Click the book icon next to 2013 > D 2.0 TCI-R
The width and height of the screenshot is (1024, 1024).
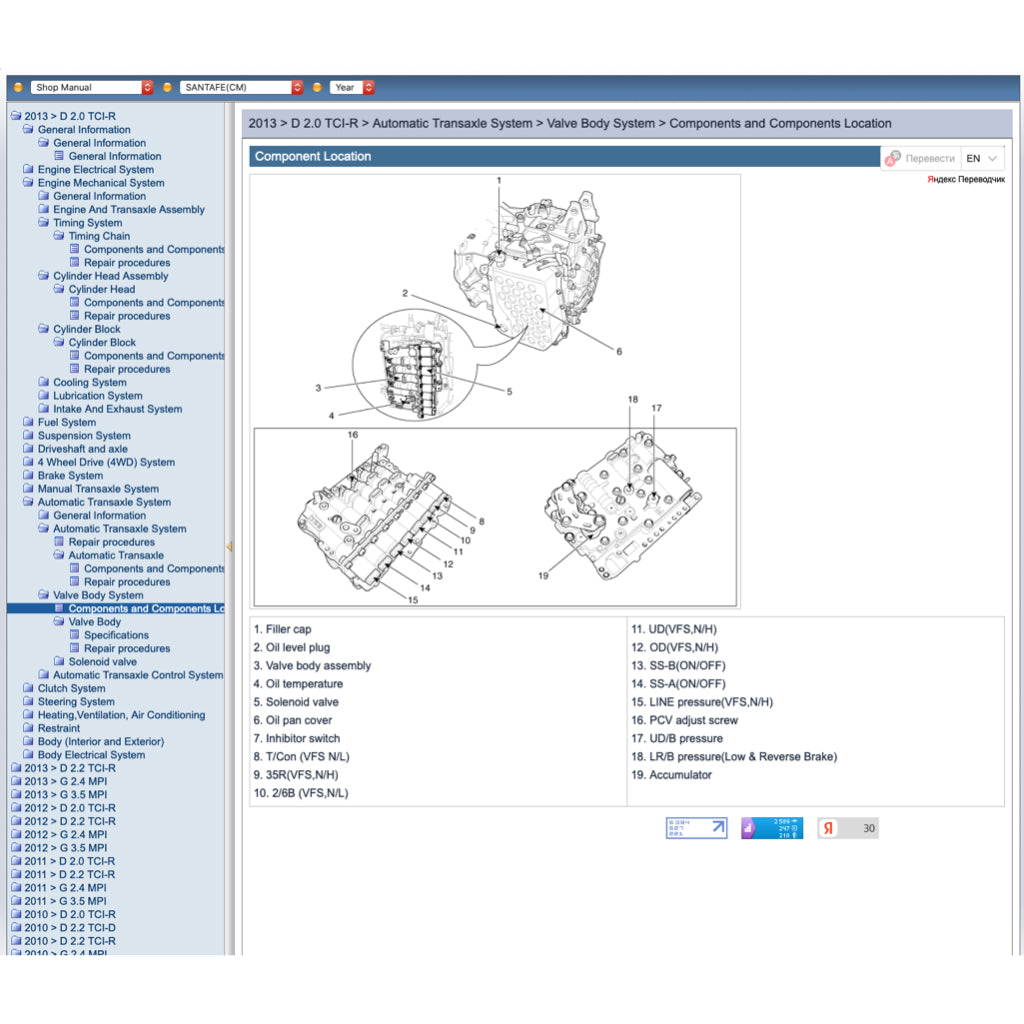14,116
